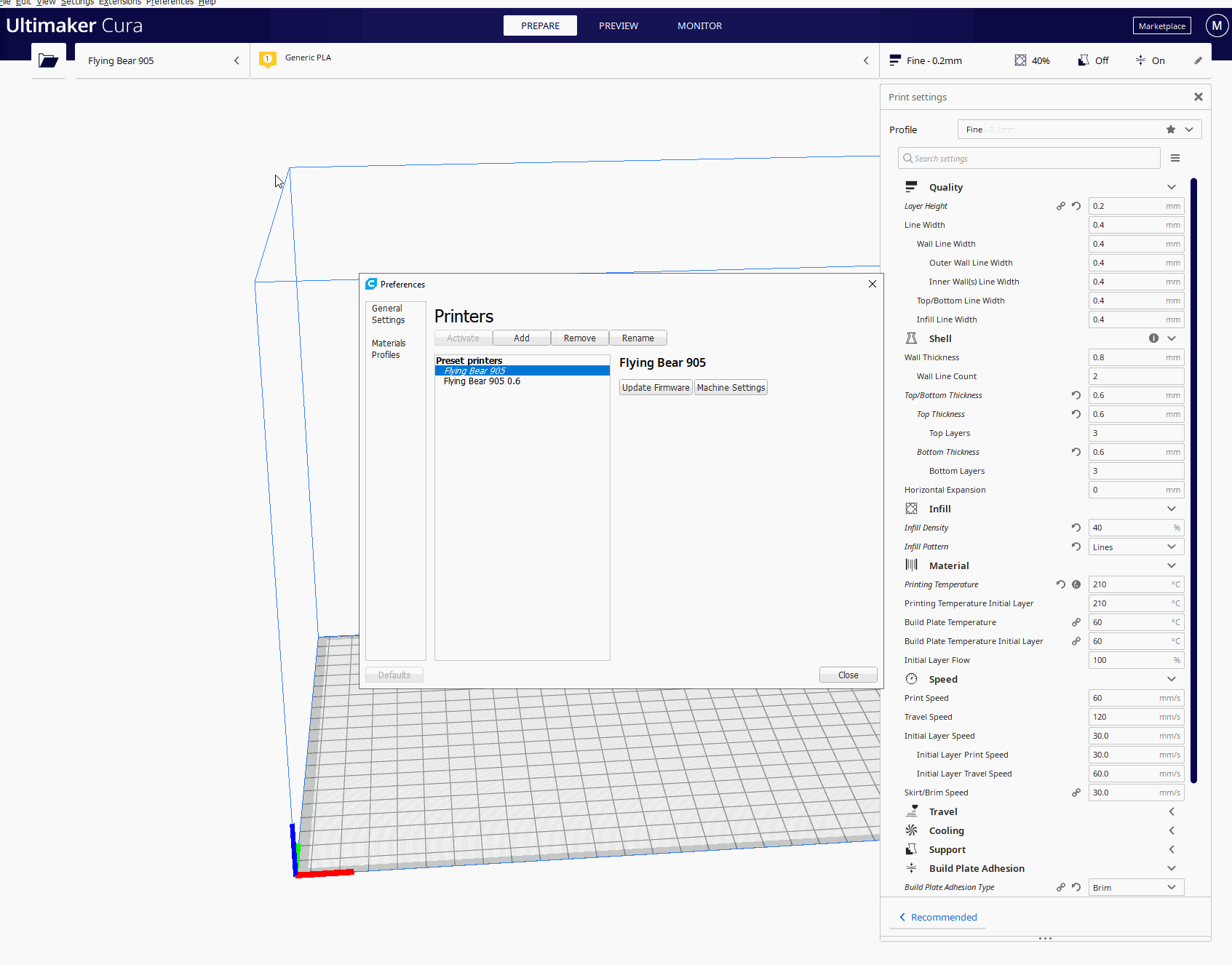
Task: Click function icon beside Printing Temperature
Action: click(x=1076, y=584)
